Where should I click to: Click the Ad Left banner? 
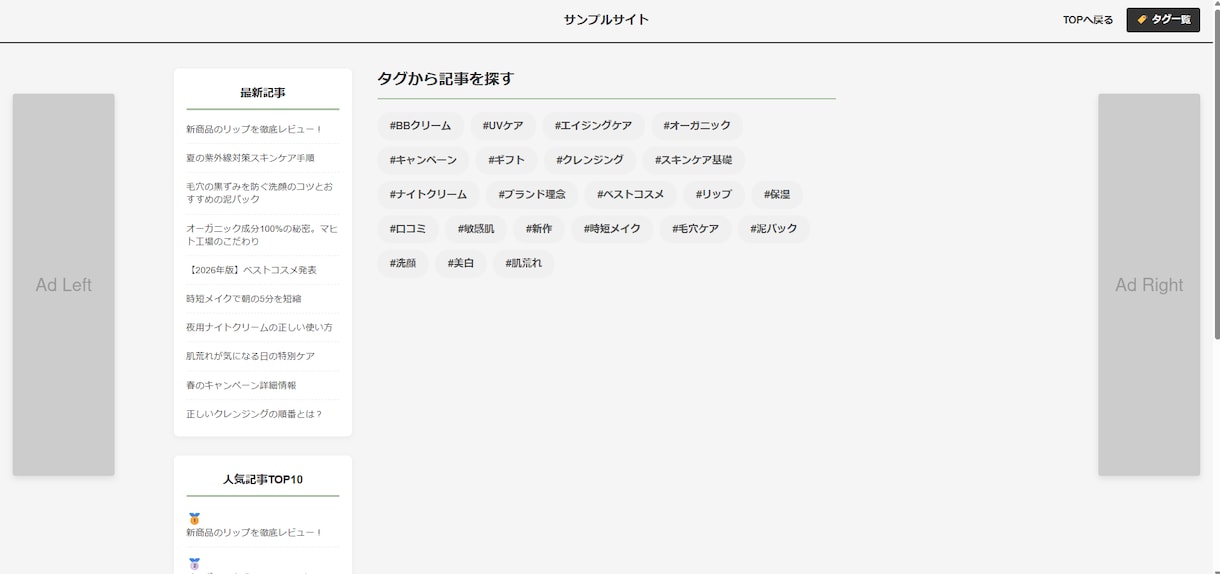[x=63, y=285]
